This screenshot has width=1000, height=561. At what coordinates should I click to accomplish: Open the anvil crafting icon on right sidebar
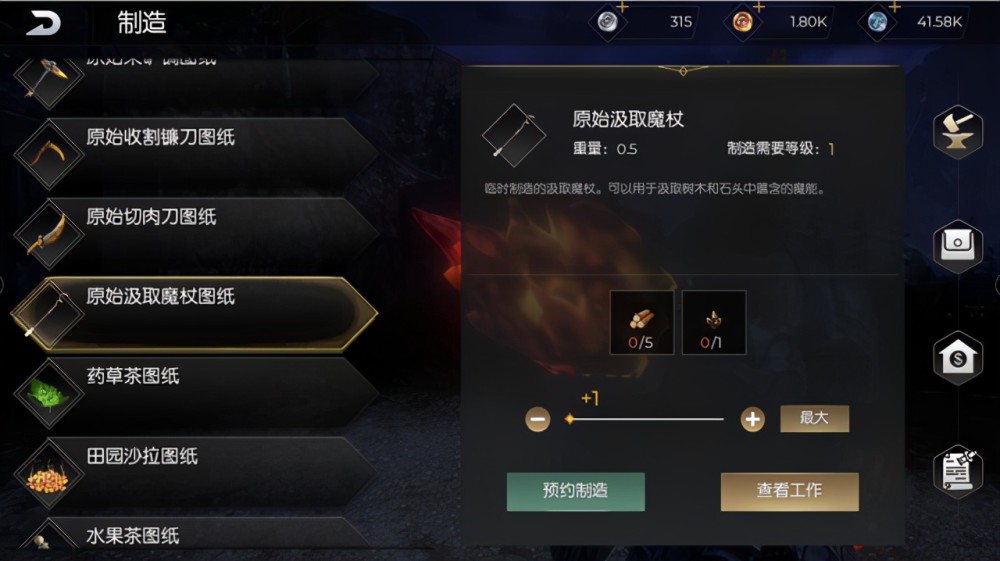pyautogui.click(x=957, y=132)
